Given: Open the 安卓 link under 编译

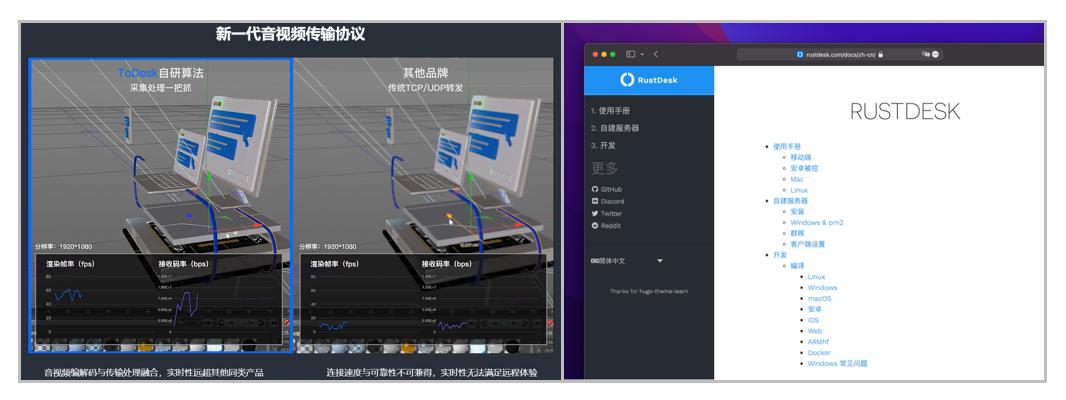Looking at the screenshot, I should [815, 309].
